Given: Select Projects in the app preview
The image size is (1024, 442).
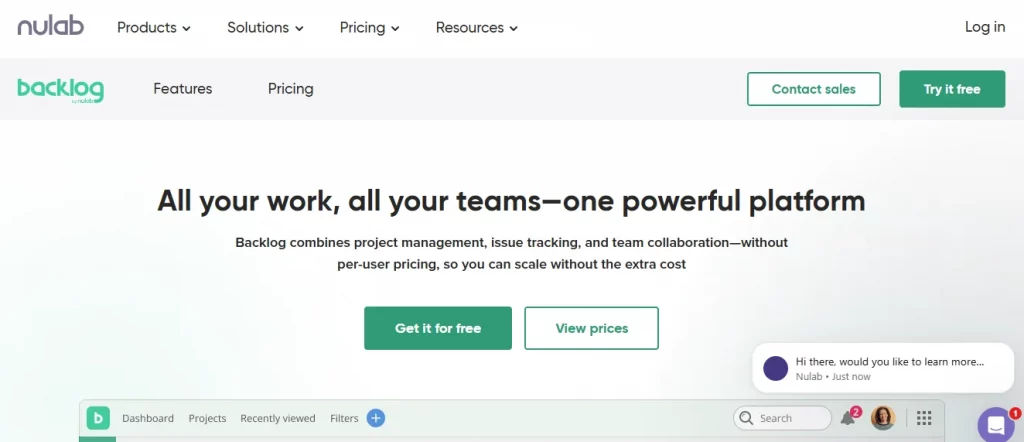Looking at the screenshot, I should pos(208,418).
